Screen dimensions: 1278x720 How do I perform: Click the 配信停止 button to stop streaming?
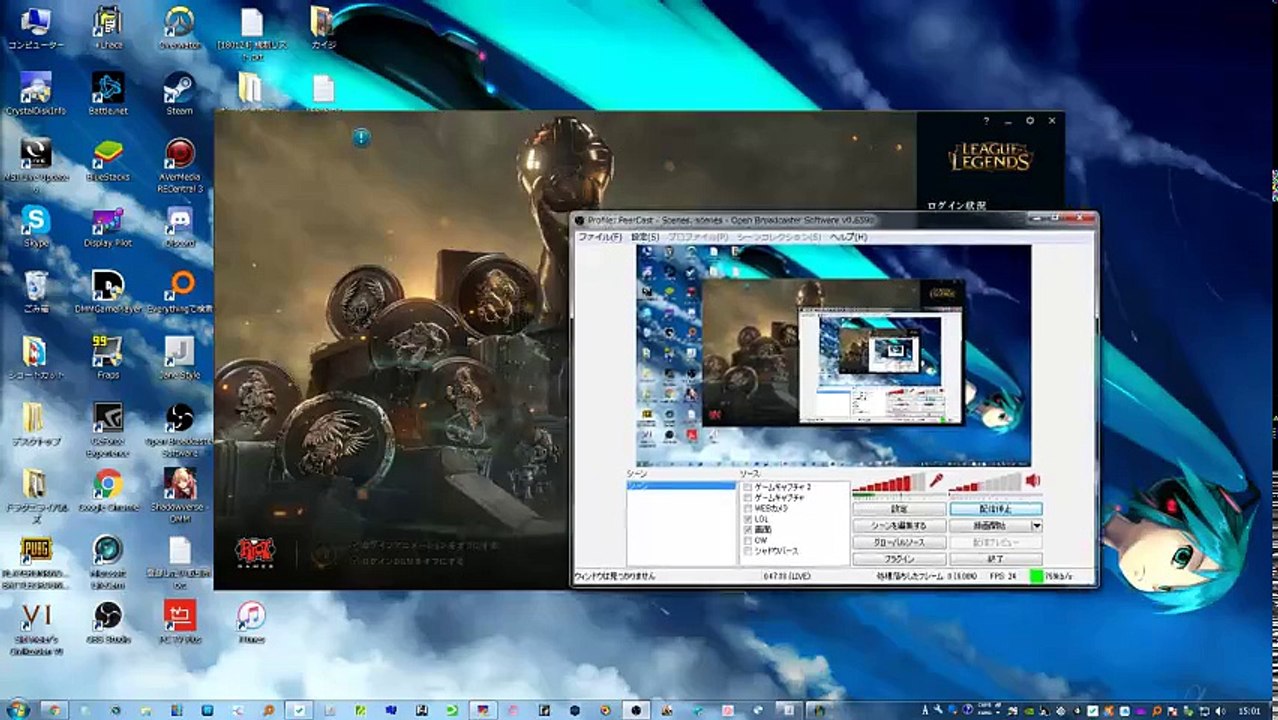coord(995,509)
